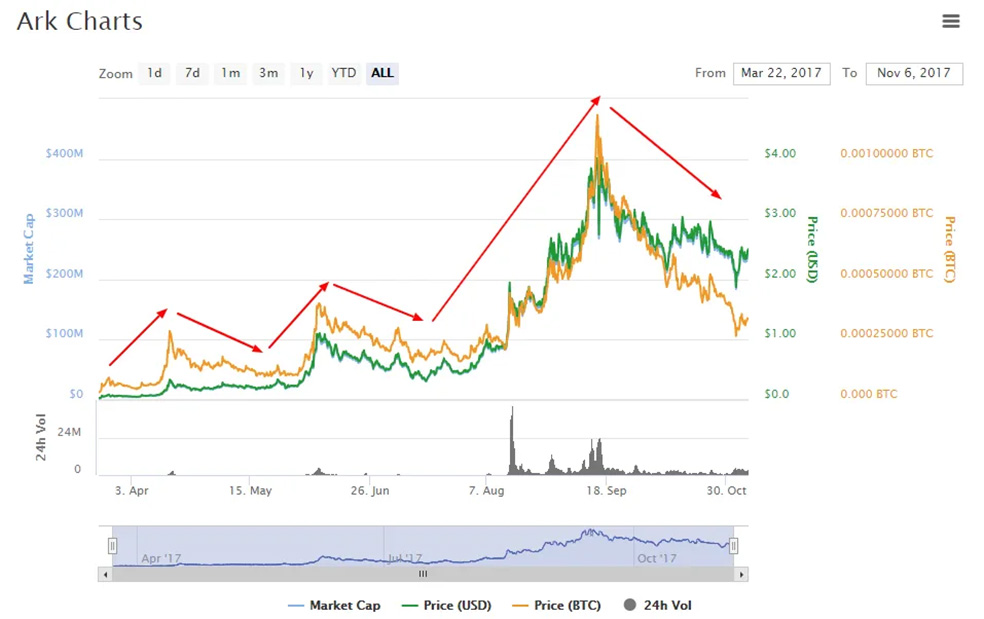Image resolution: width=984 pixels, height=619 pixels.
Task: Toggle the Price (BTC) series legend
Action: 557,606
